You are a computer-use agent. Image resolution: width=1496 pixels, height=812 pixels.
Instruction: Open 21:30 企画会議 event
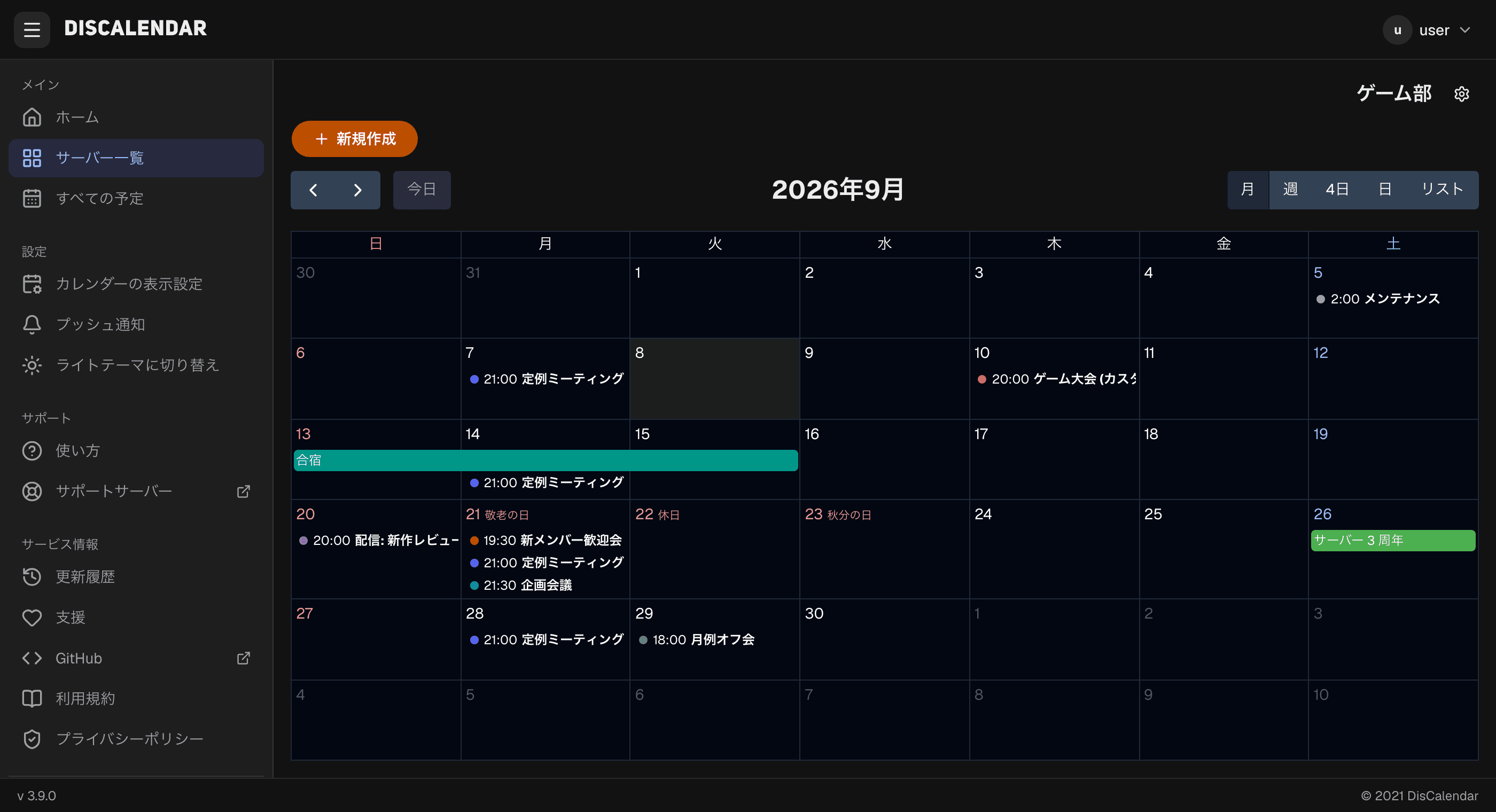(546, 585)
